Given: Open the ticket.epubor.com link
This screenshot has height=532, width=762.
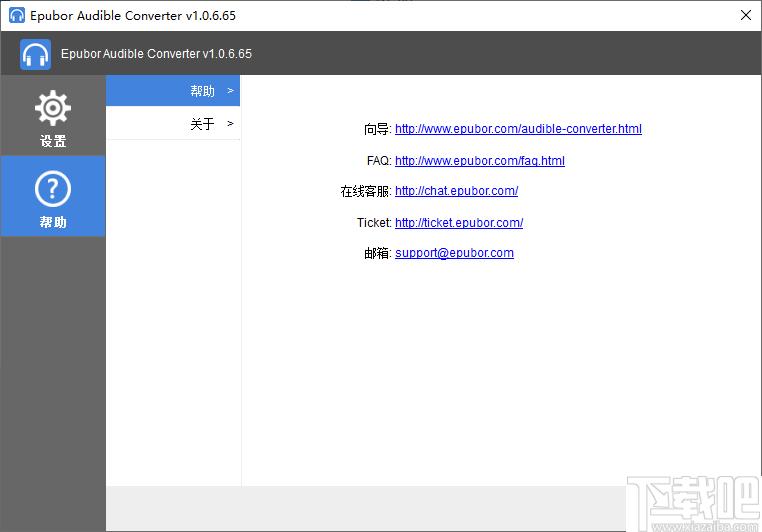Looking at the screenshot, I should [x=459, y=223].
